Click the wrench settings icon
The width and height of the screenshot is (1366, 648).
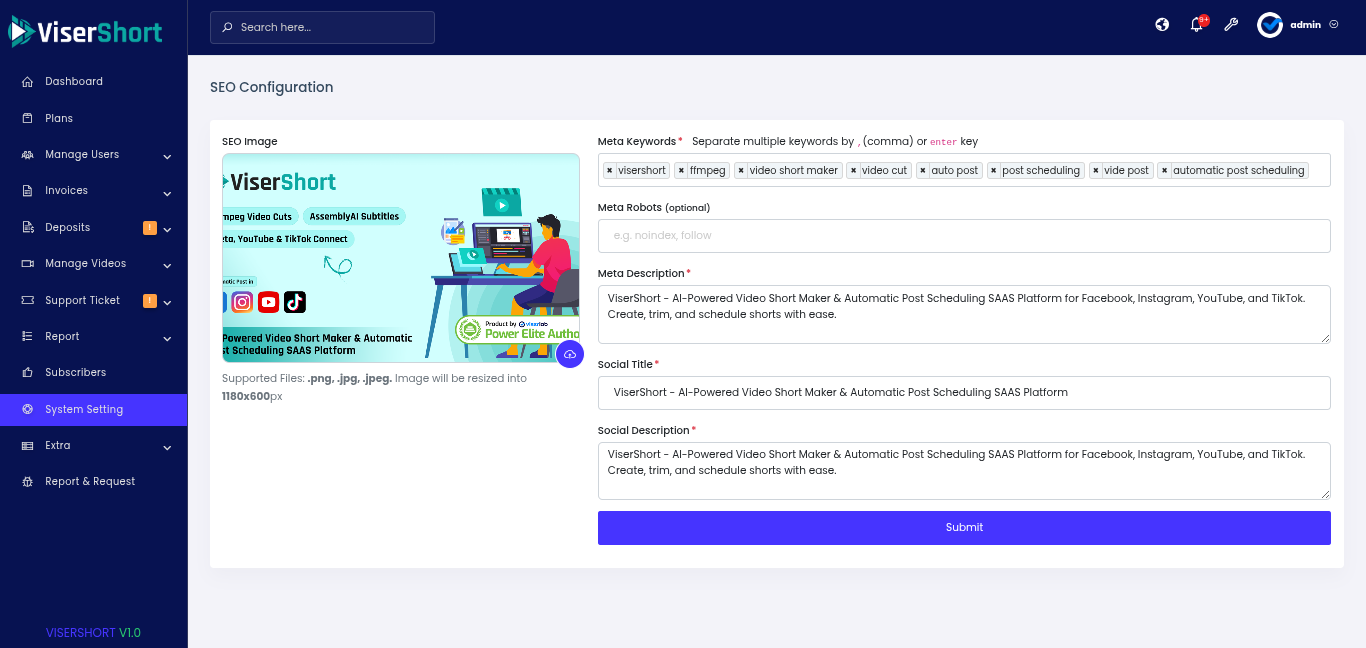point(1231,25)
